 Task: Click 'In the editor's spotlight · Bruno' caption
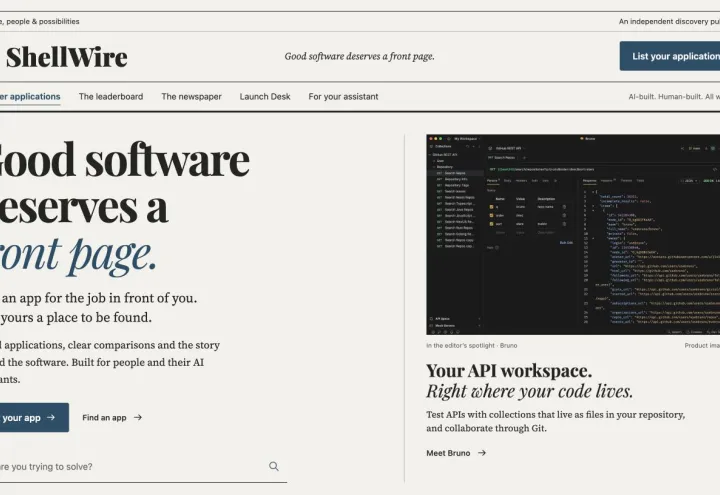coord(472,345)
